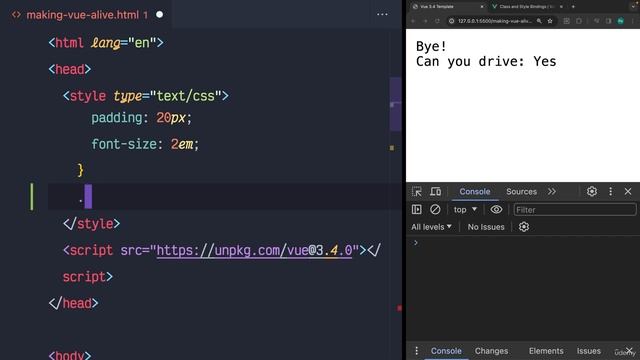640x360 pixels.
Task: Open the top JavaScript context dropdown
Action: click(x=465, y=210)
